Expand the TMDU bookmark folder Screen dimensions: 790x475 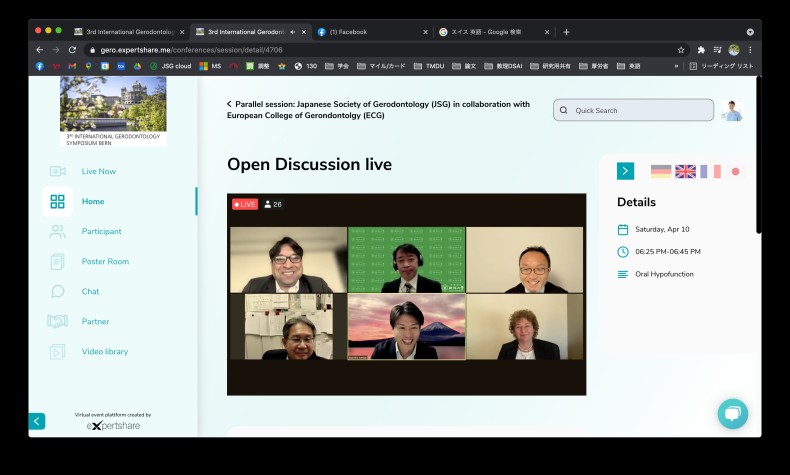(429, 66)
